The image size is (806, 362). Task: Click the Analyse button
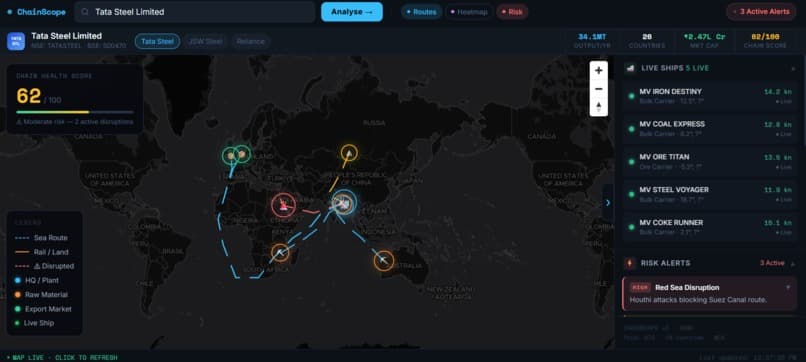352,12
